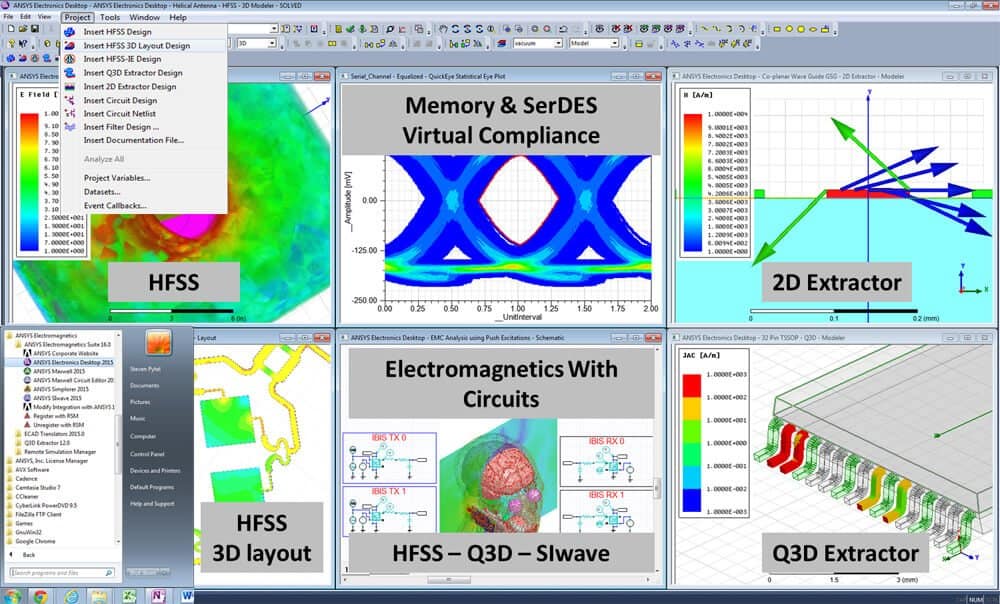Click the Search programs and files field
1000x604 pixels.
click(x=62, y=573)
